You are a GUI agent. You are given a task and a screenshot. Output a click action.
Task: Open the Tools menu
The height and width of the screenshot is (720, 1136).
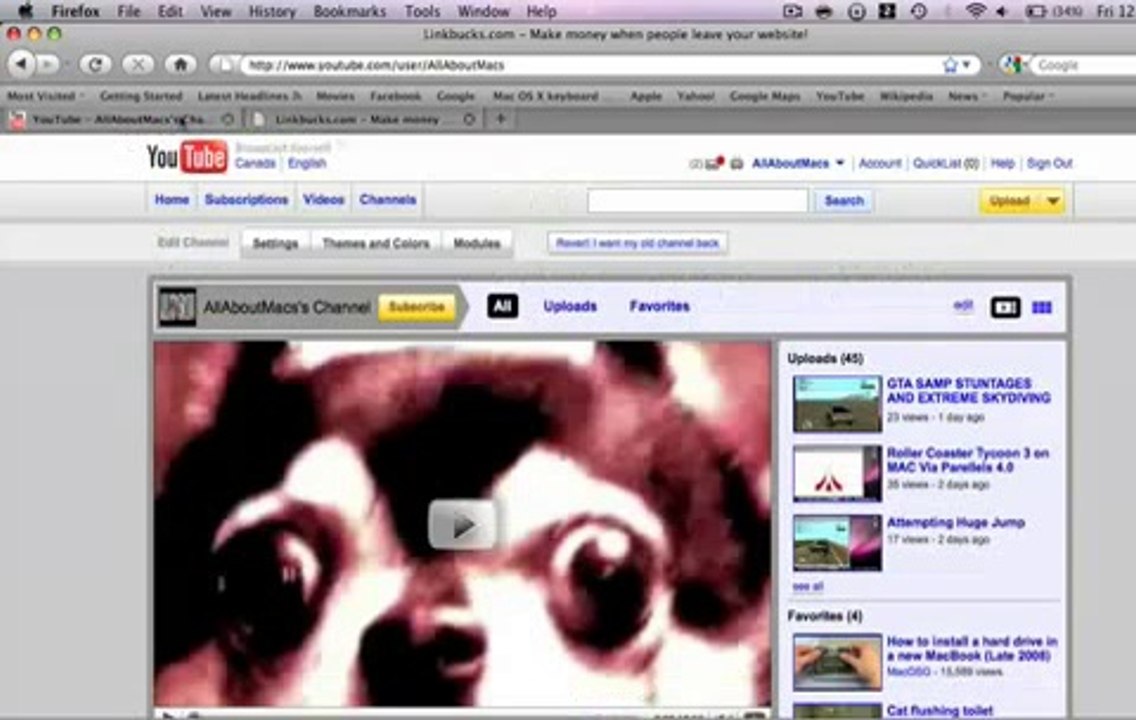[x=422, y=12]
